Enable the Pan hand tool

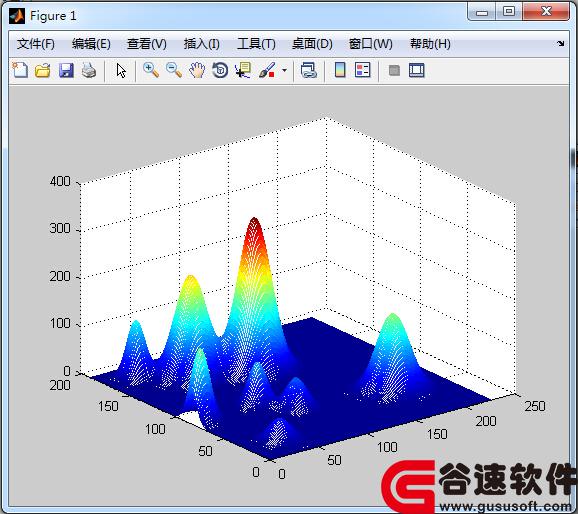(197, 70)
